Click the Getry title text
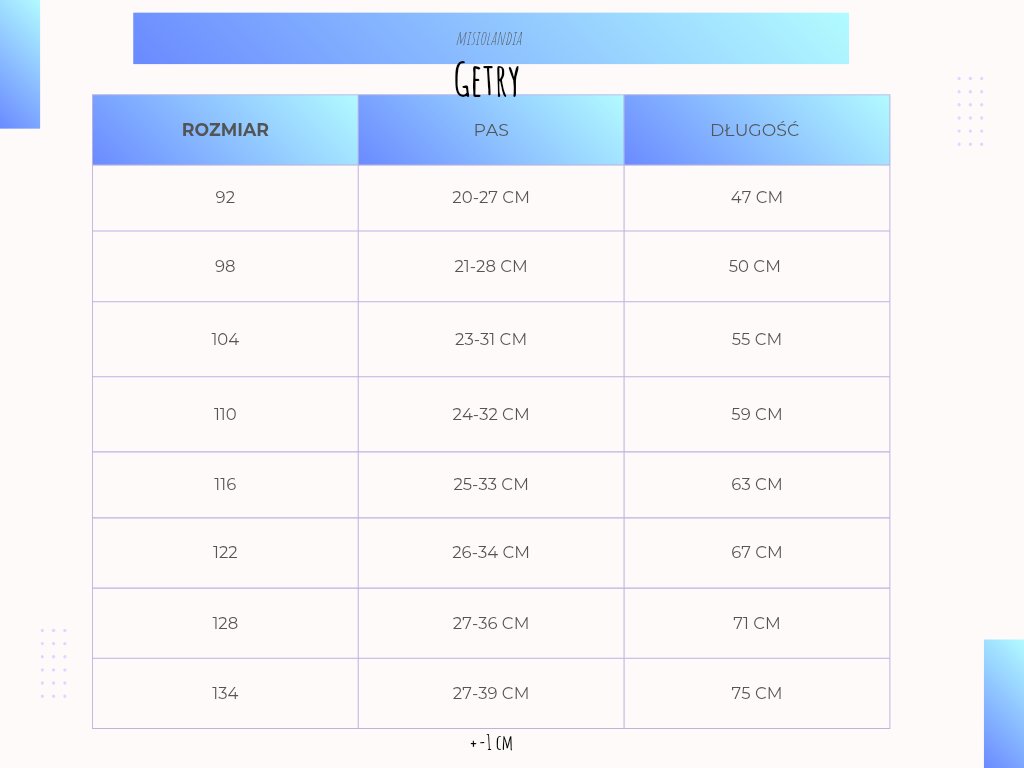 point(487,80)
